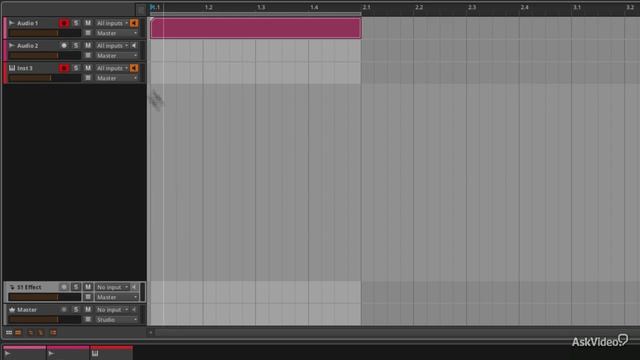Viewport: 640px width, 360px height.
Task: Mute the Master track
Action: 88,310
